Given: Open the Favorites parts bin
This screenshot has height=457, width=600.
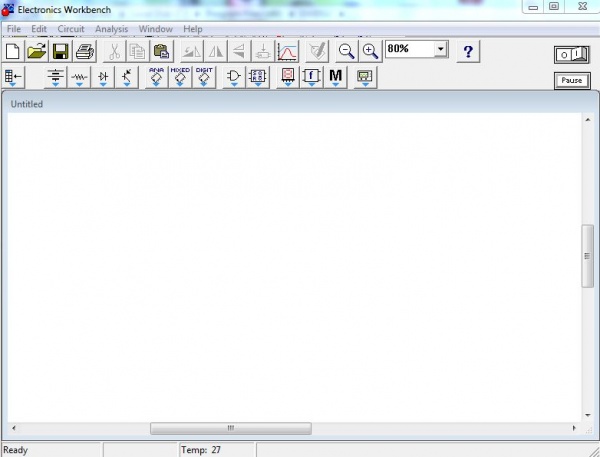Looking at the screenshot, I should pyautogui.click(x=13, y=77).
